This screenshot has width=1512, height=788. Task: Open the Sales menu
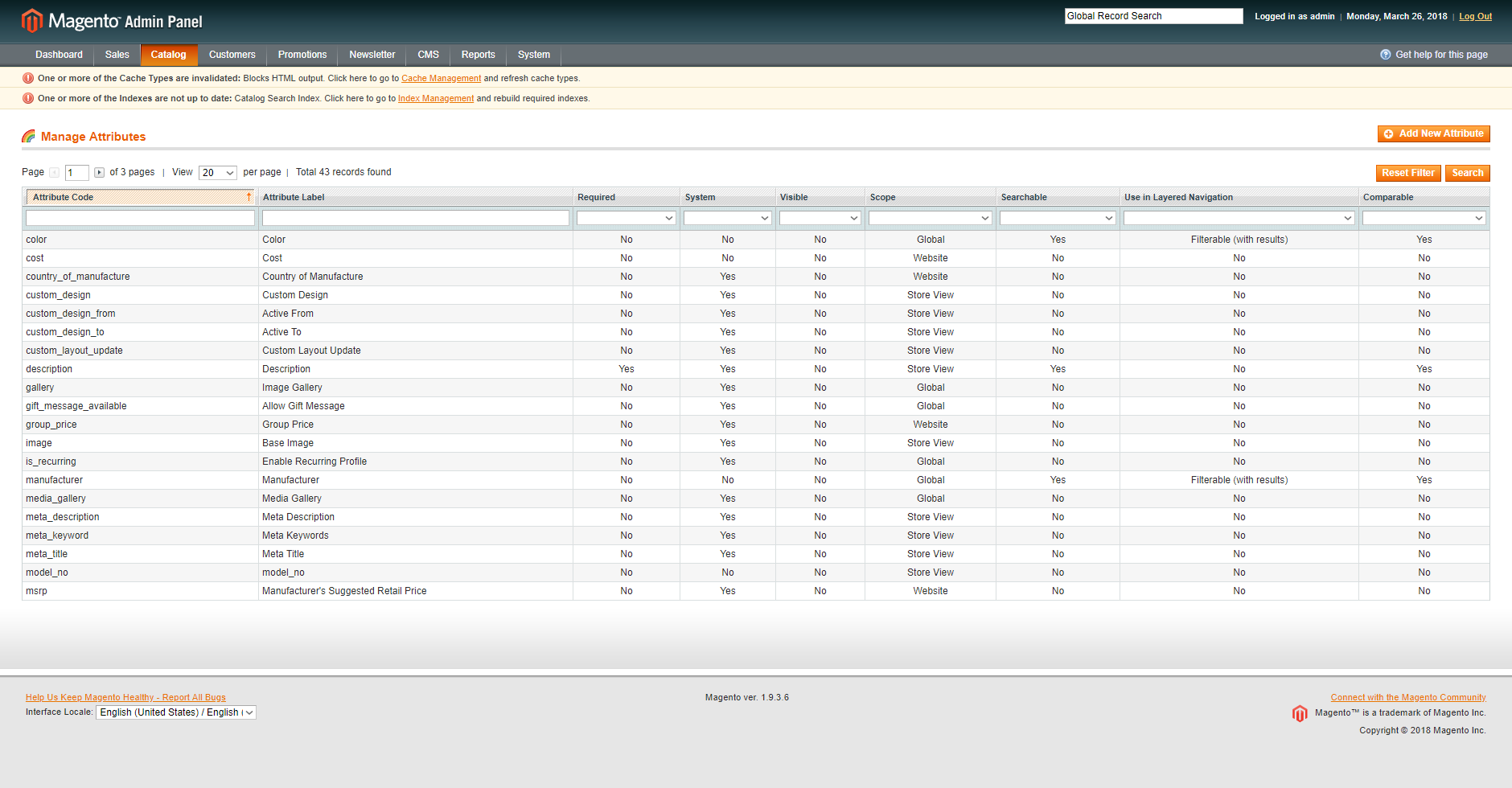117,55
